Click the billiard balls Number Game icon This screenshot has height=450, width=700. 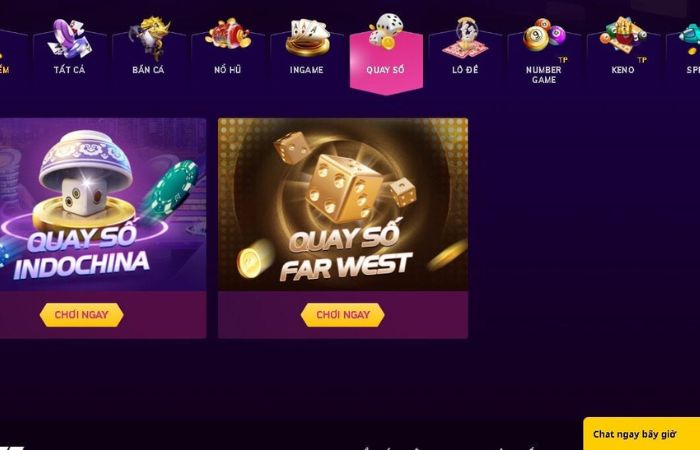[x=544, y=35]
